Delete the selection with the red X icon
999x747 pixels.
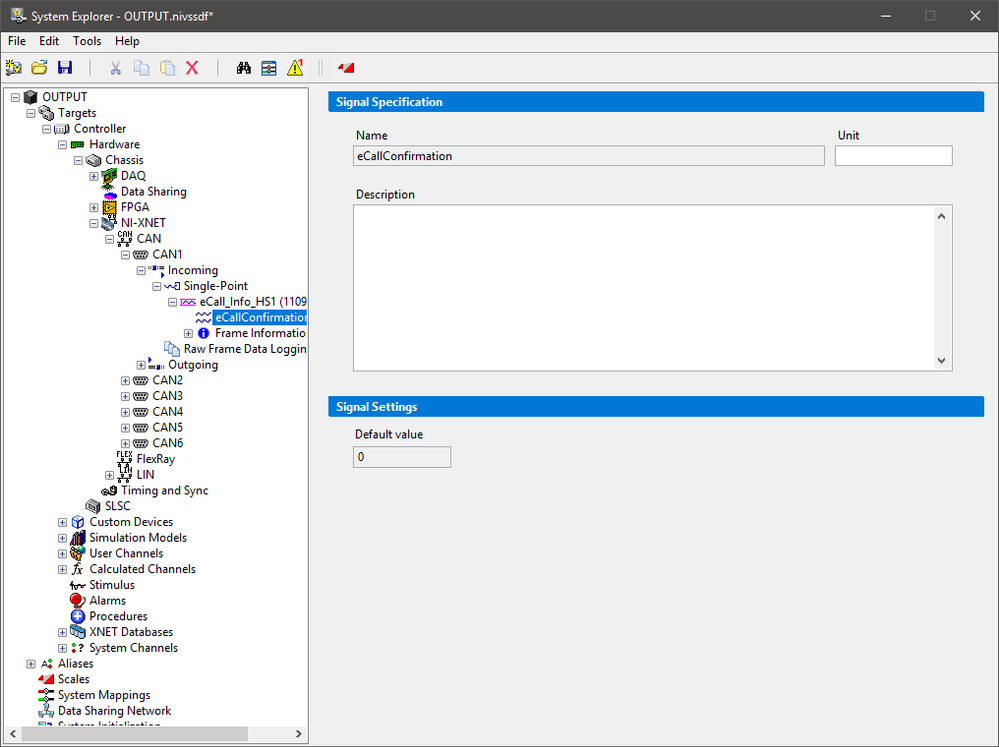(x=192, y=68)
